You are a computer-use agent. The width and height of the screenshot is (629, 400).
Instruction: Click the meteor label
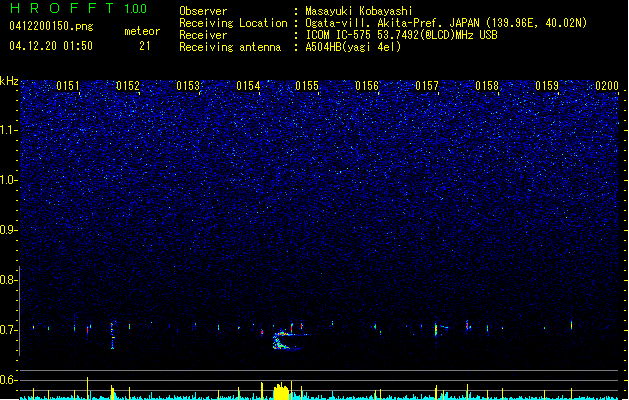pos(142,31)
